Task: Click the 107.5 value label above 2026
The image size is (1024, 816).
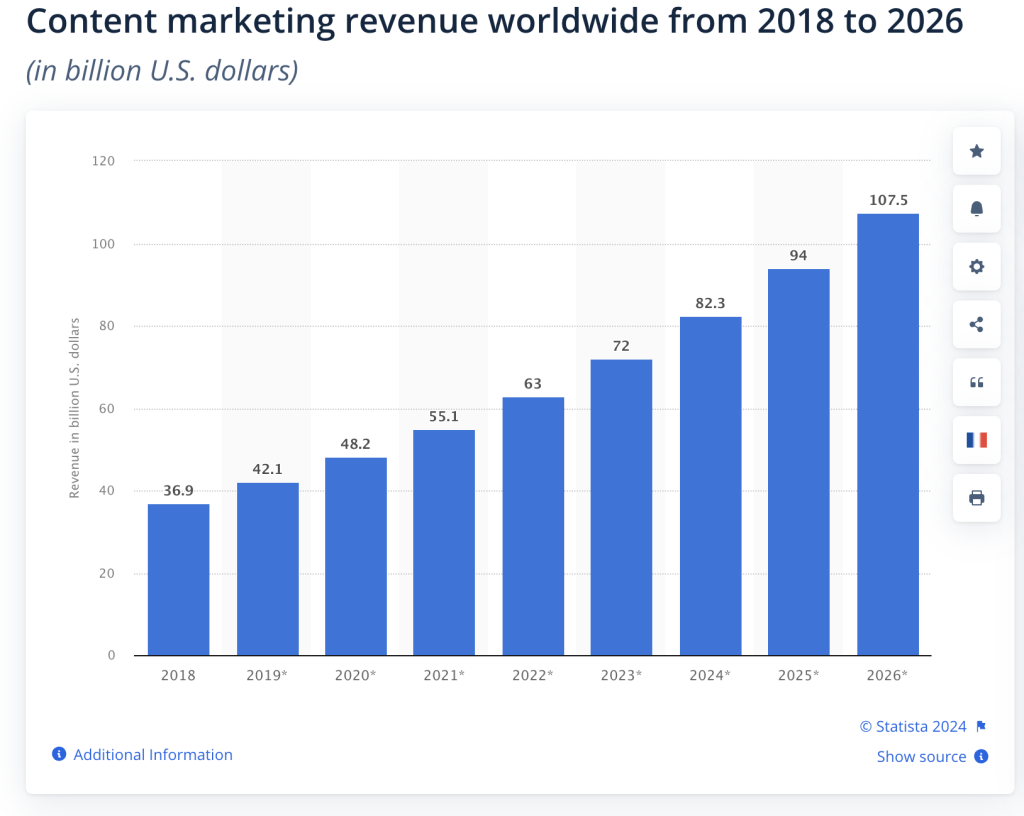Action: tap(886, 199)
